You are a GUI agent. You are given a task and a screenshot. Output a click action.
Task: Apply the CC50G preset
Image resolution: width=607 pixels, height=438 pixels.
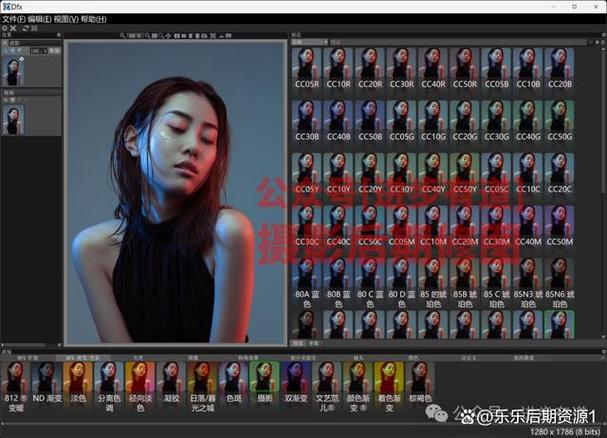click(x=559, y=121)
